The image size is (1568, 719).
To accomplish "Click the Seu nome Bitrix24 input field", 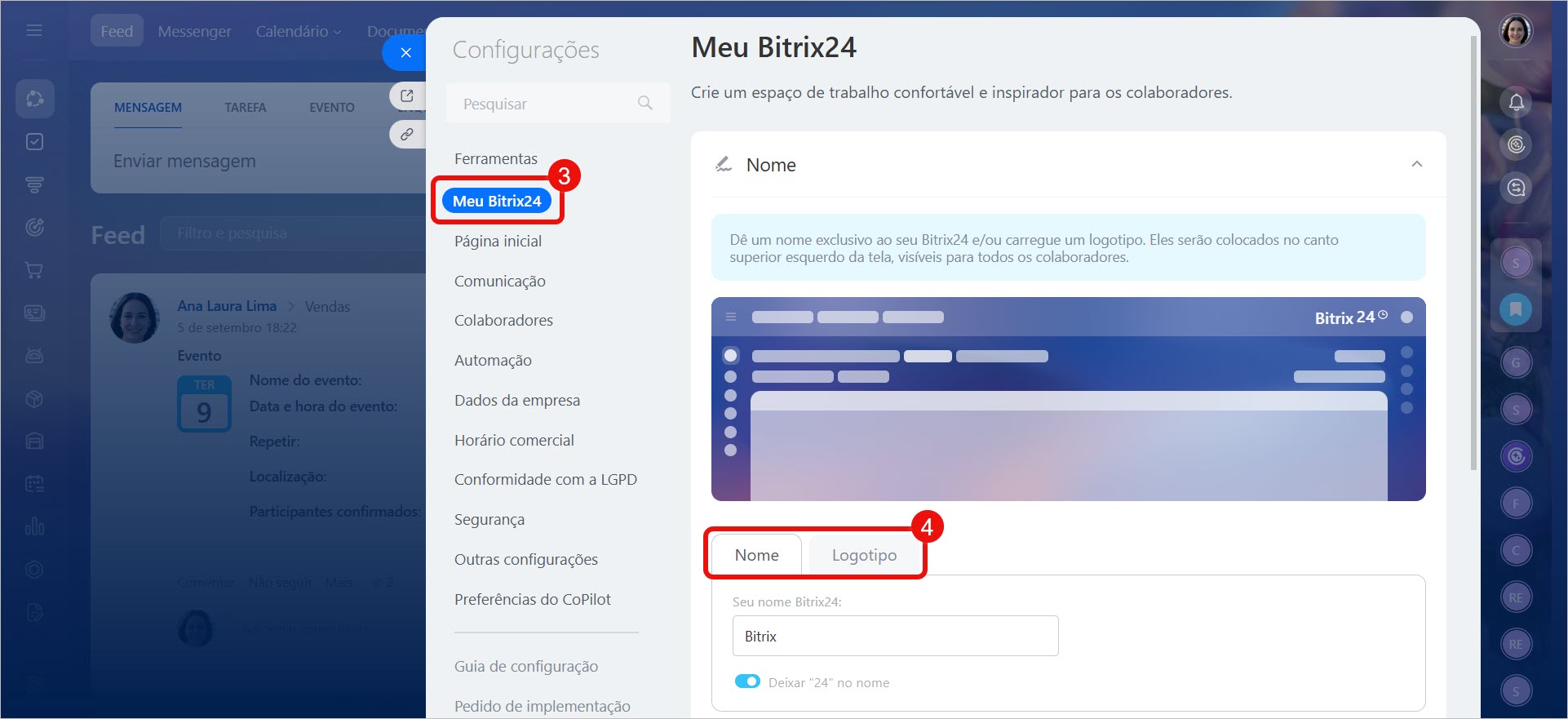I will point(895,636).
